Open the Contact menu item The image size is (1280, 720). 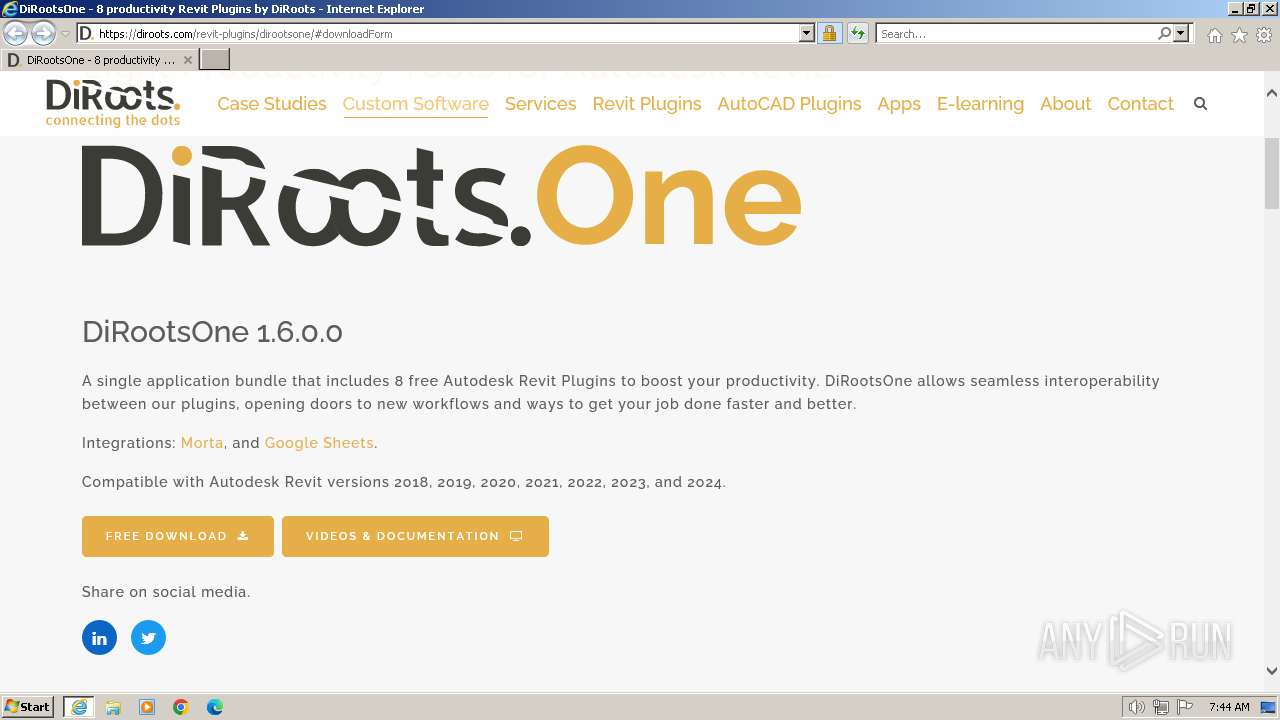coord(1140,104)
